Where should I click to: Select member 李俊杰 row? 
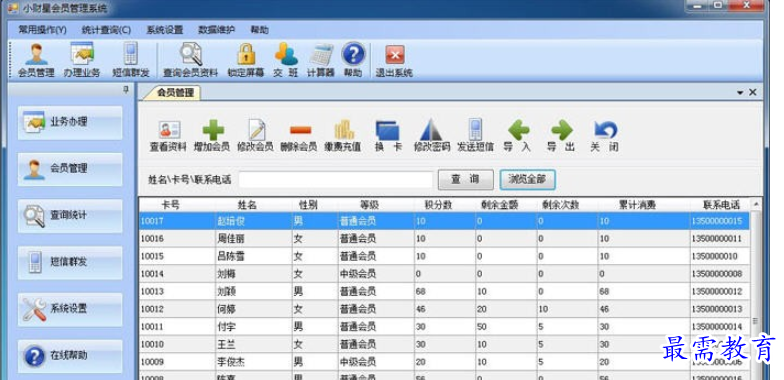pyautogui.click(x=444, y=362)
